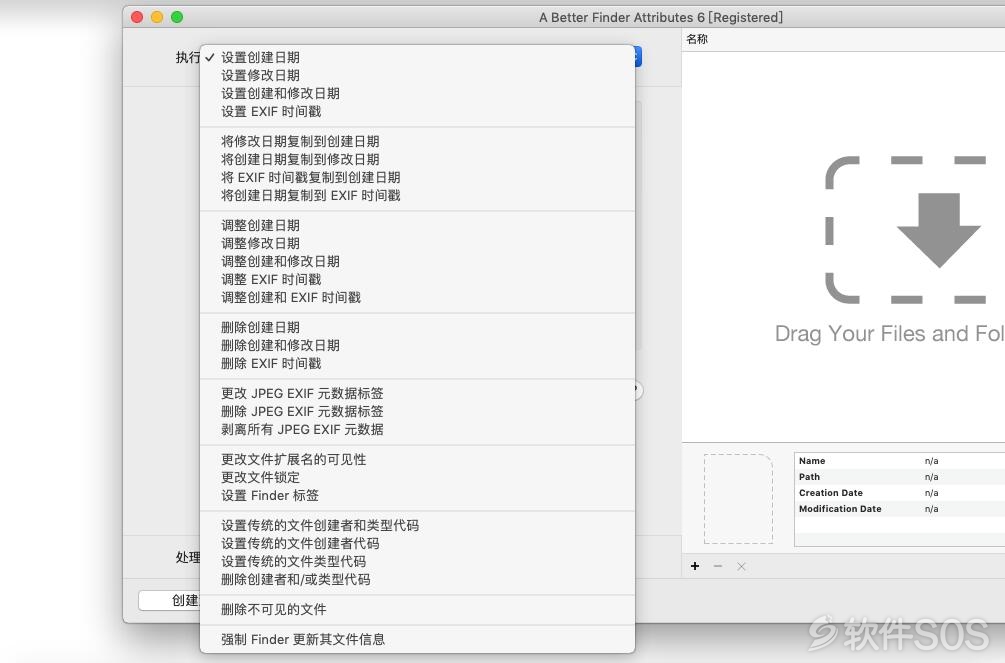Choose 剥离所有 JPEG EXIF 元数据
1005x663 pixels.
[417, 429]
